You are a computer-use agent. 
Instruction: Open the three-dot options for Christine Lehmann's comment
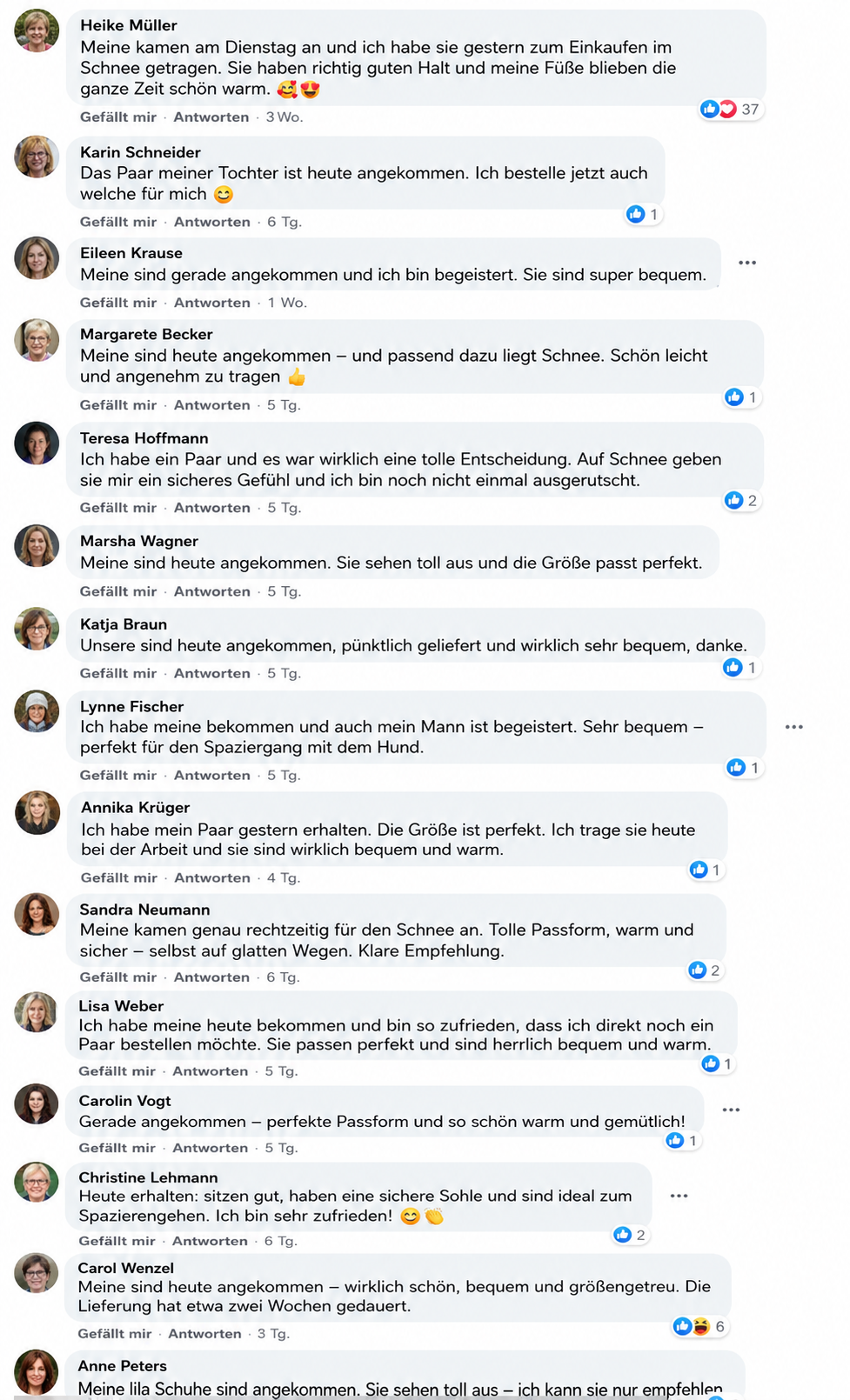(679, 1196)
